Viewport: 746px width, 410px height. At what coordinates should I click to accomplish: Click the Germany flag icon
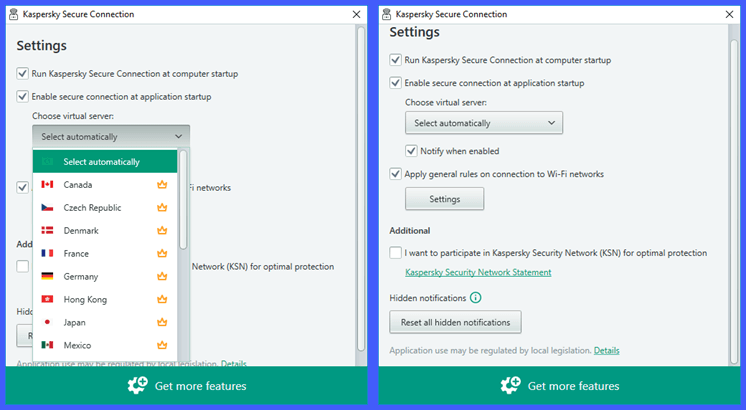[x=47, y=276]
